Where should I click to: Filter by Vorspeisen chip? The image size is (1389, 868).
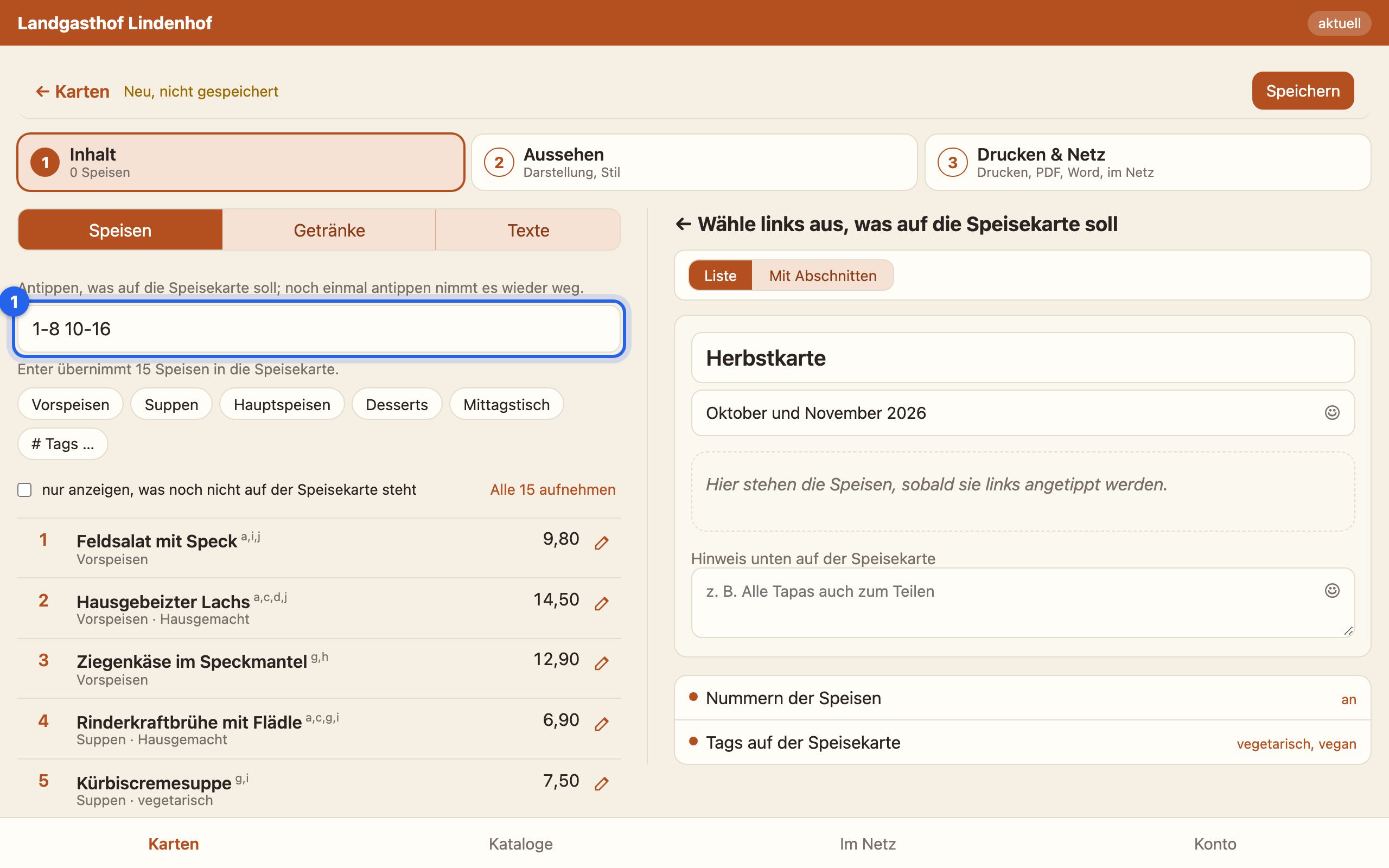(x=71, y=404)
